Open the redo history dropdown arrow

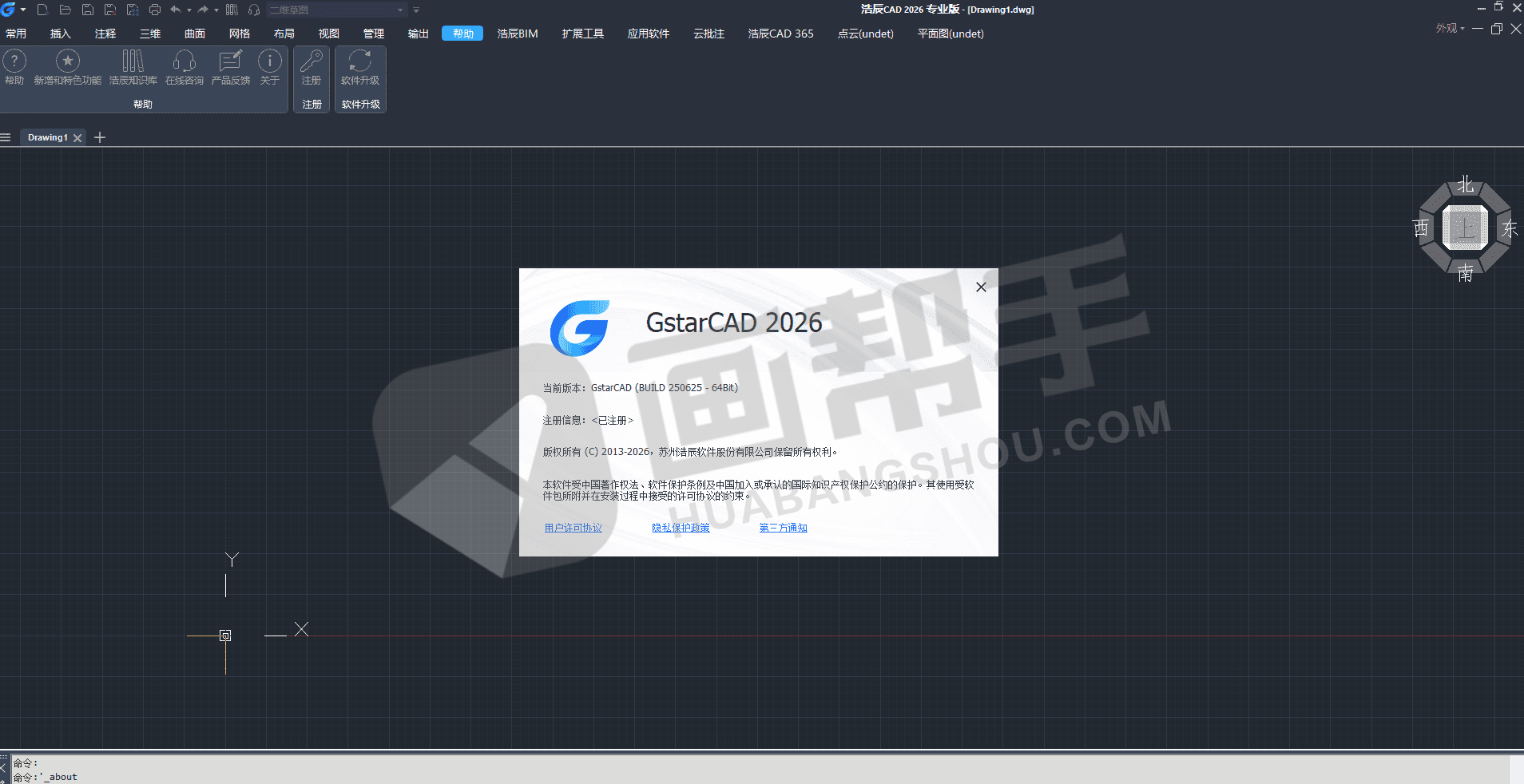216,10
